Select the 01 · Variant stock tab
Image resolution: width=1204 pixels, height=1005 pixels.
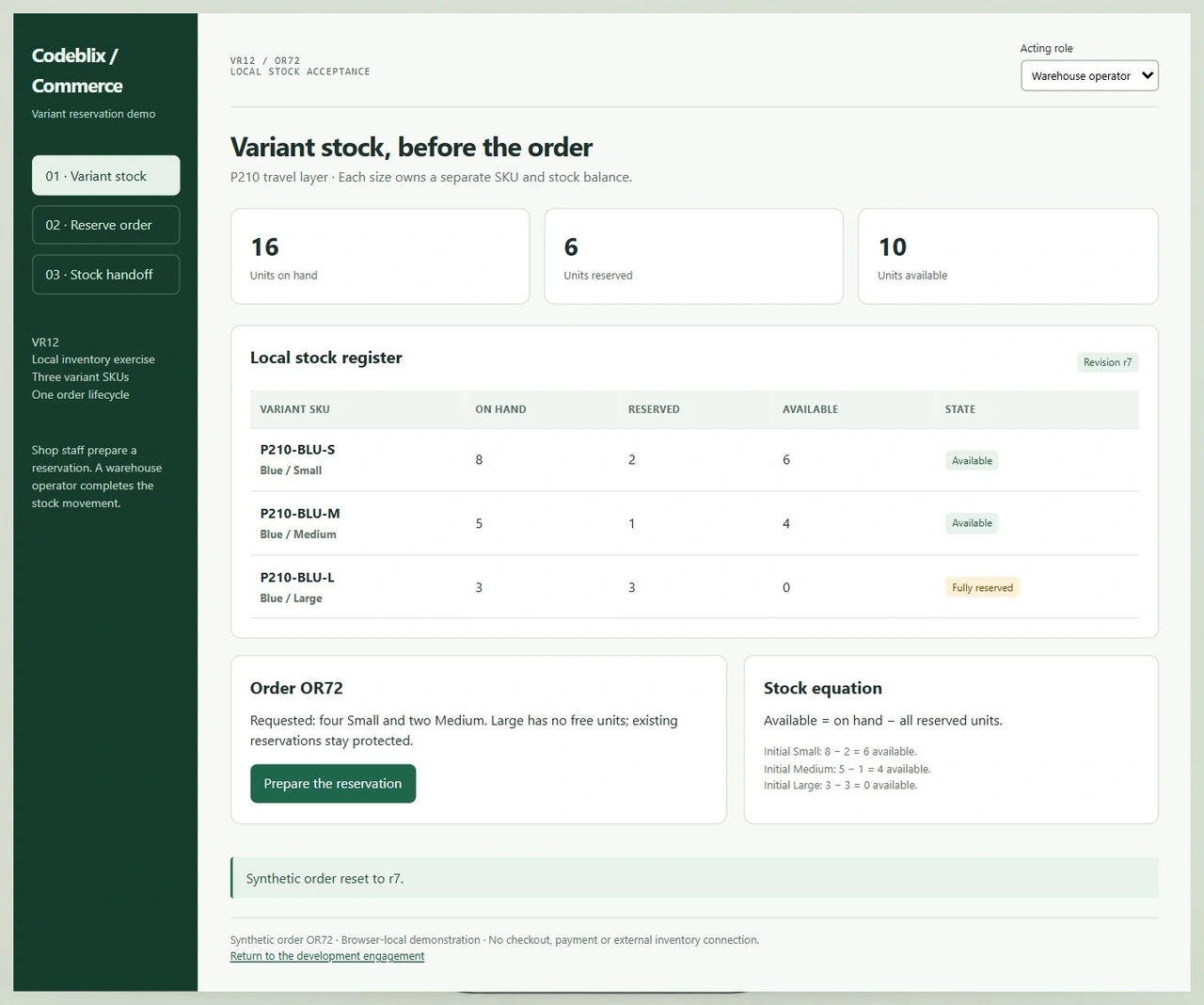105,176
